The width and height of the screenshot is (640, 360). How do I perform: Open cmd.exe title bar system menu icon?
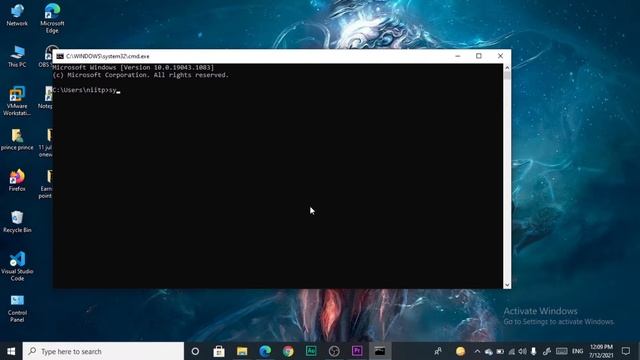pos(60,56)
